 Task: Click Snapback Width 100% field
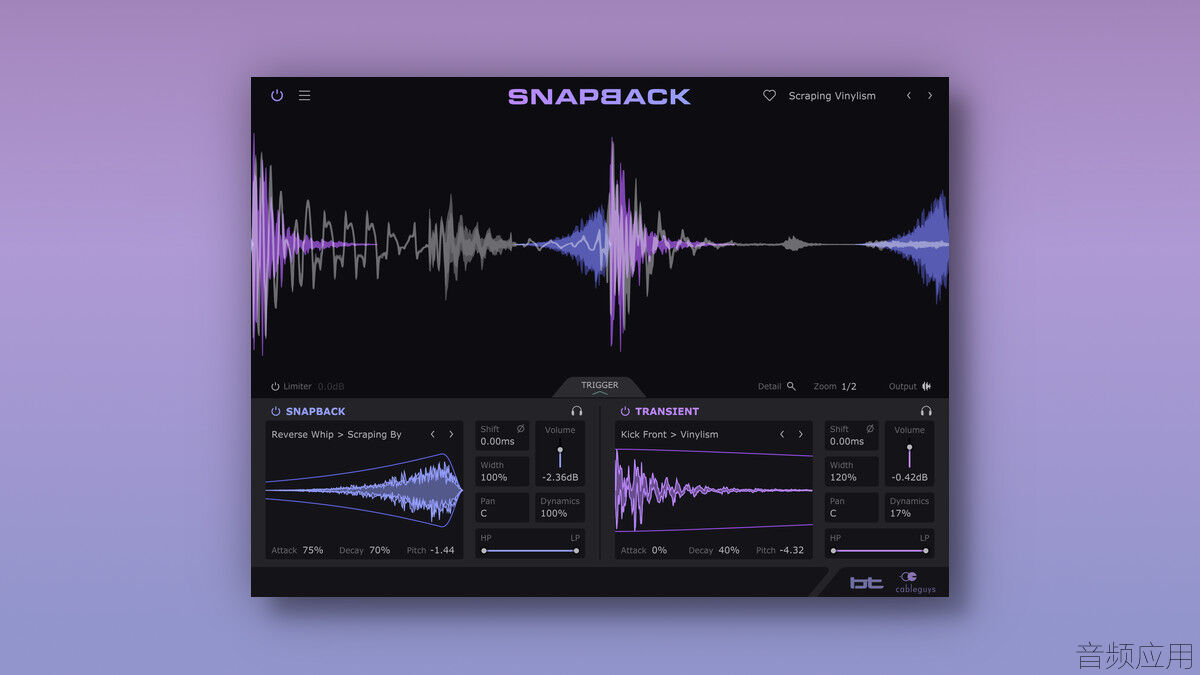(x=501, y=471)
